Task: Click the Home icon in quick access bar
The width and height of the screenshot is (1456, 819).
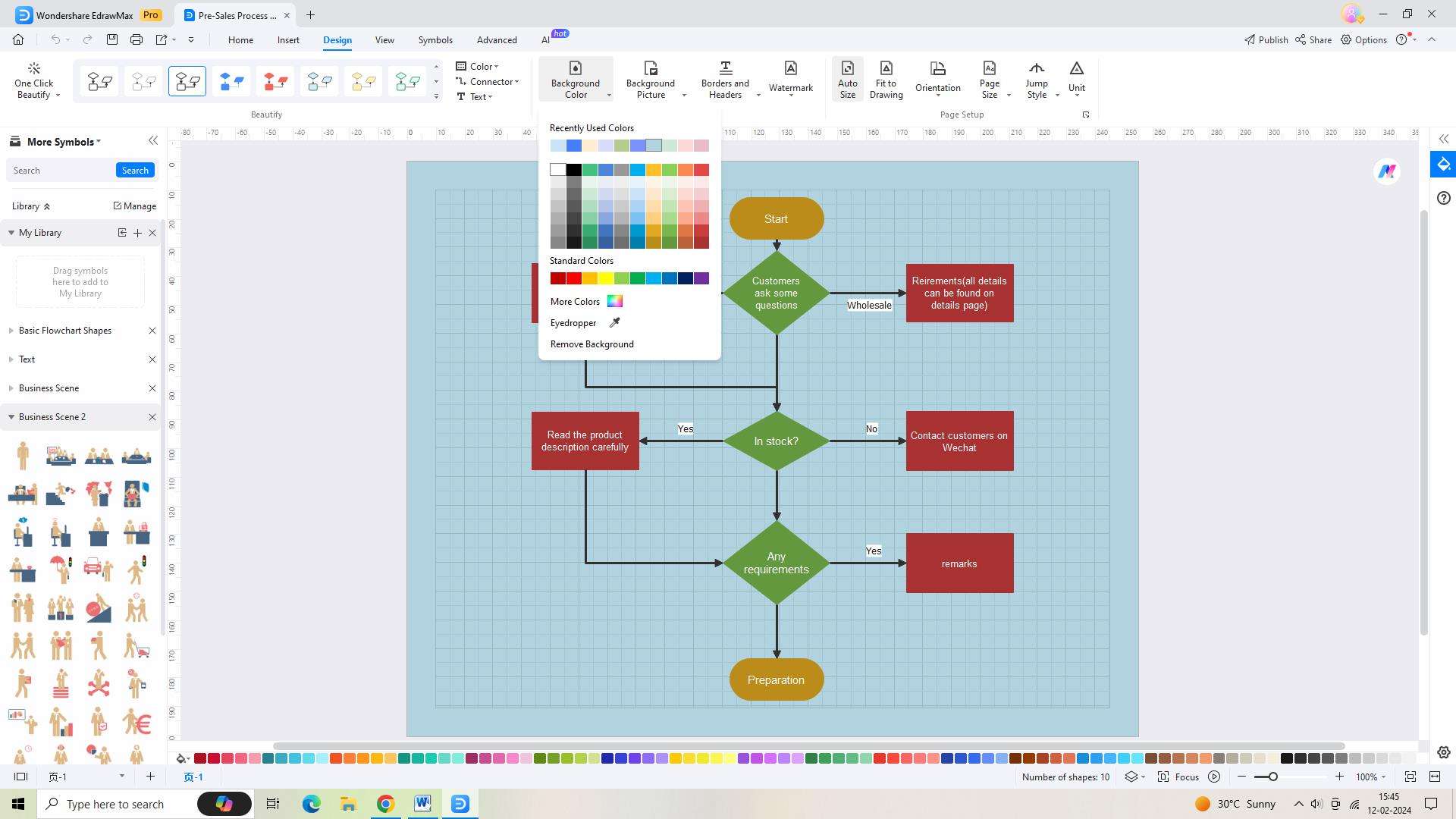Action: tap(18, 39)
